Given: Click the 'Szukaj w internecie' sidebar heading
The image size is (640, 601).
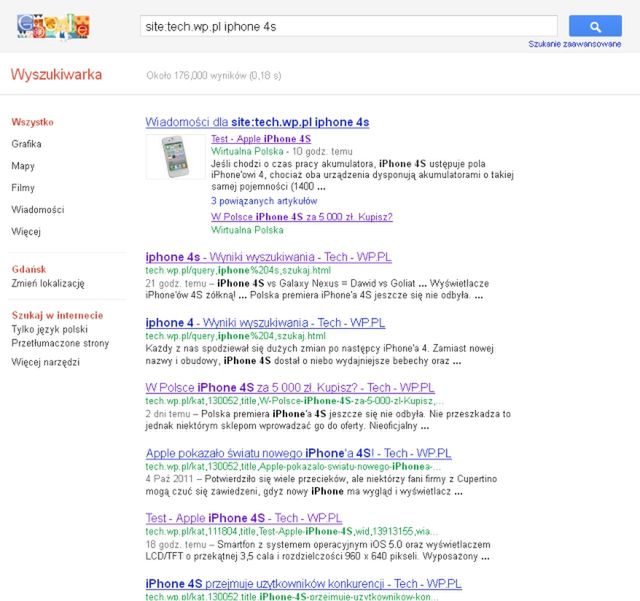Looking at the screenshot, I should pyautogui.click(x=58, y=315).
